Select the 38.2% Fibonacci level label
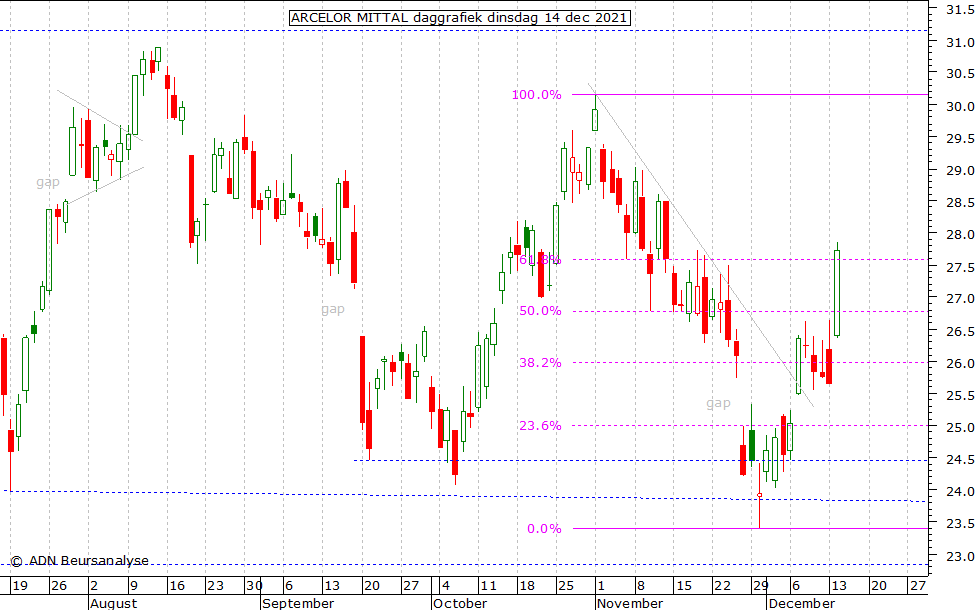This screenshot has width=979, height=610. coord(540,363)
